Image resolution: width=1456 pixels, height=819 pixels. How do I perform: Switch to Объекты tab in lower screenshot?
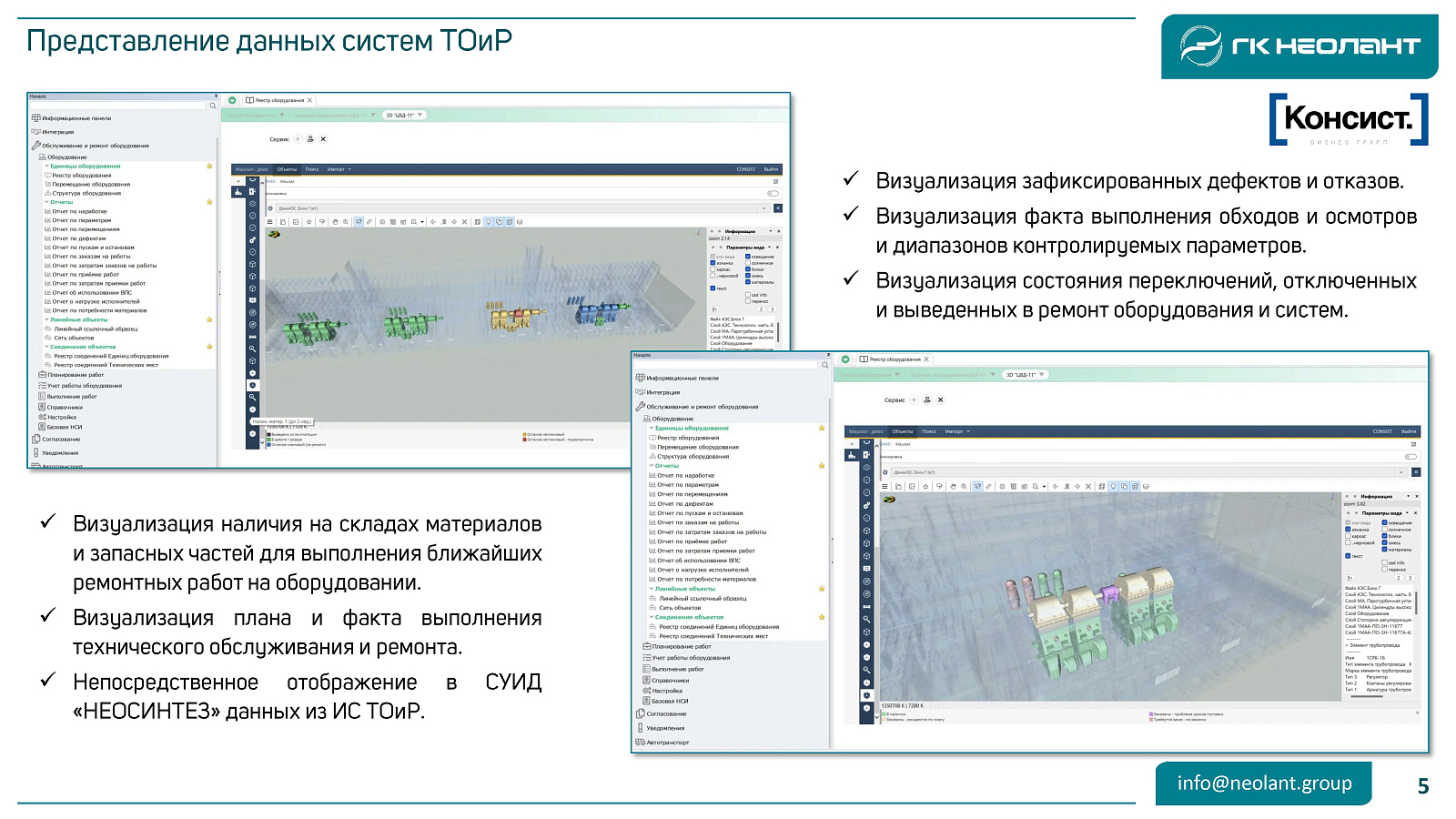click(902, 431)
